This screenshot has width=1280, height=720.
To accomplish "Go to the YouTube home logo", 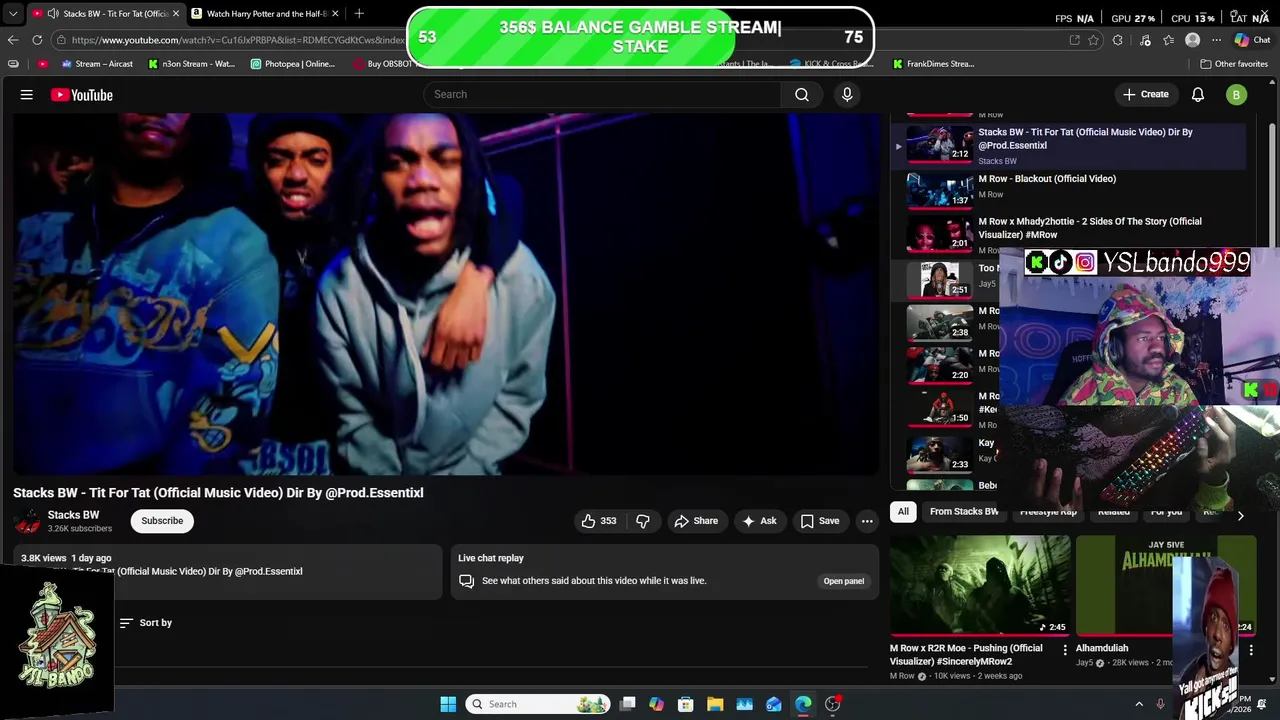I will coord(82,95).
